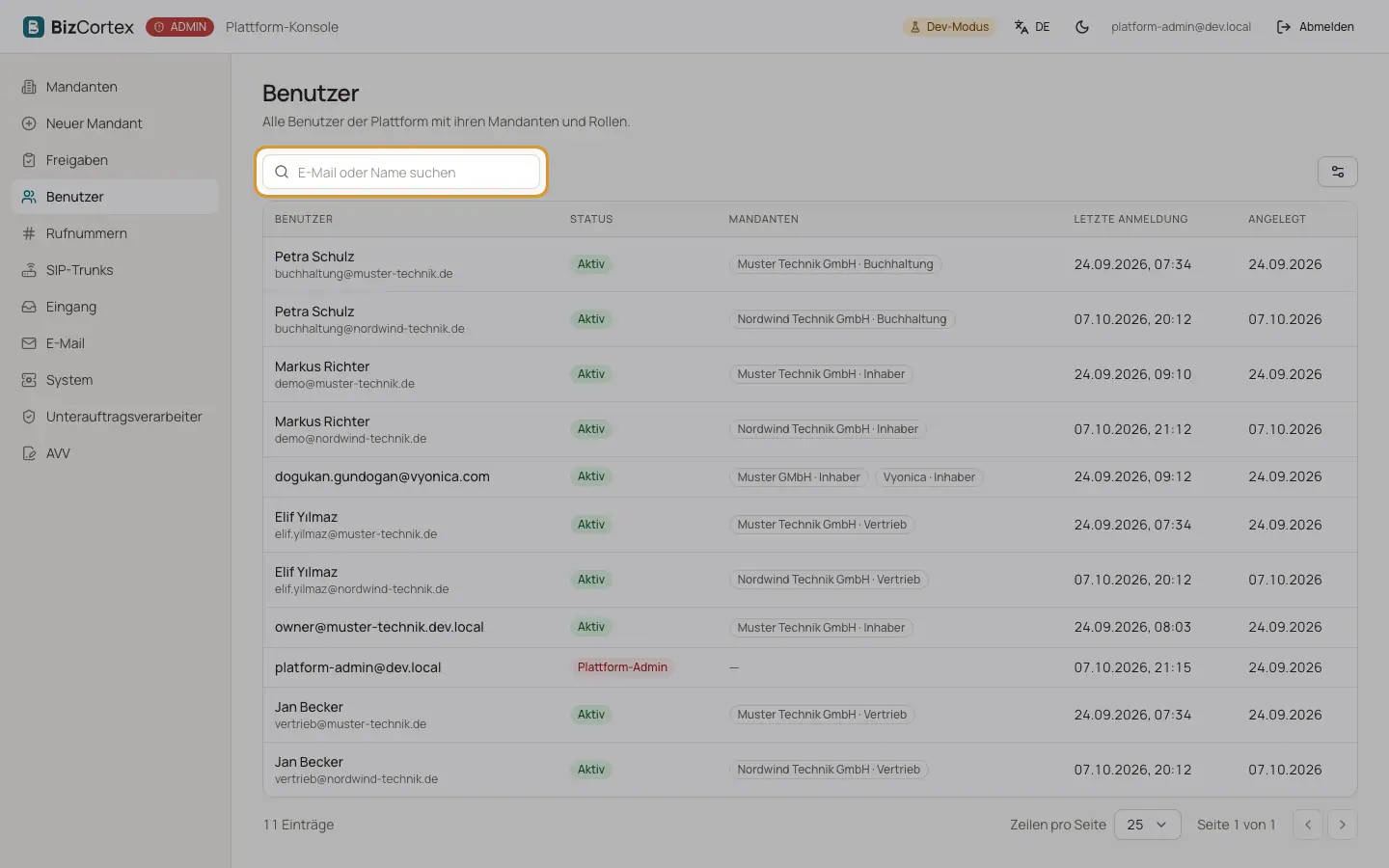The image size is (1389, 868).
Task: Click the Unterauftragsverarbeiter shield icon
Action: click(x=29, y=417)
